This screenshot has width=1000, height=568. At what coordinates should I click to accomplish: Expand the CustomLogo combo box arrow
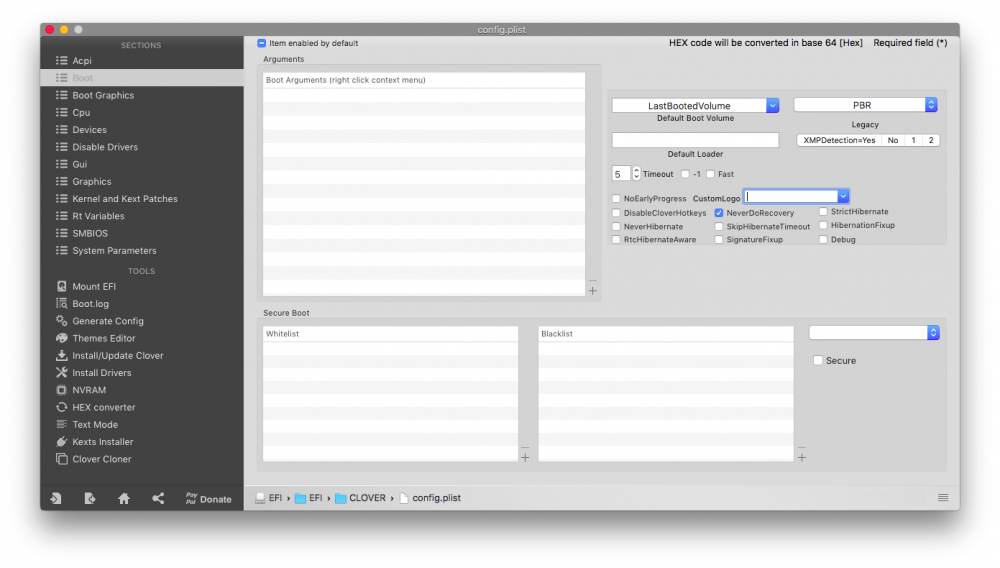click(x=843, y=196)
